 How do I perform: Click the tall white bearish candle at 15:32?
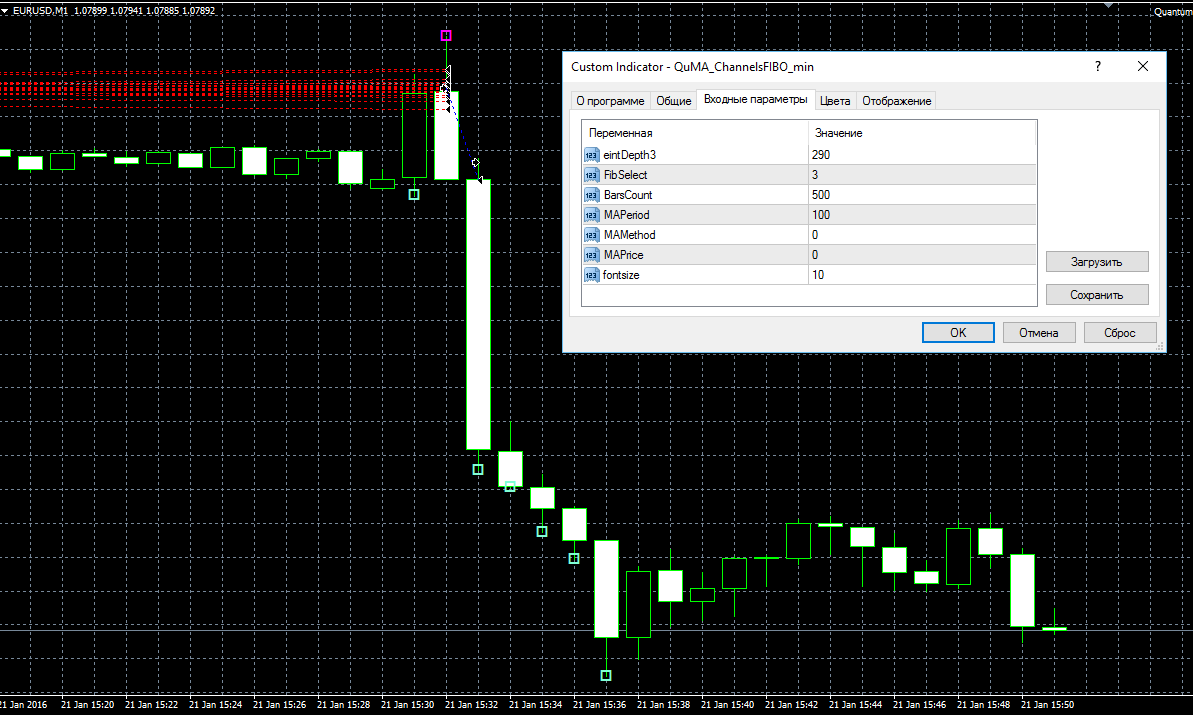479,314
